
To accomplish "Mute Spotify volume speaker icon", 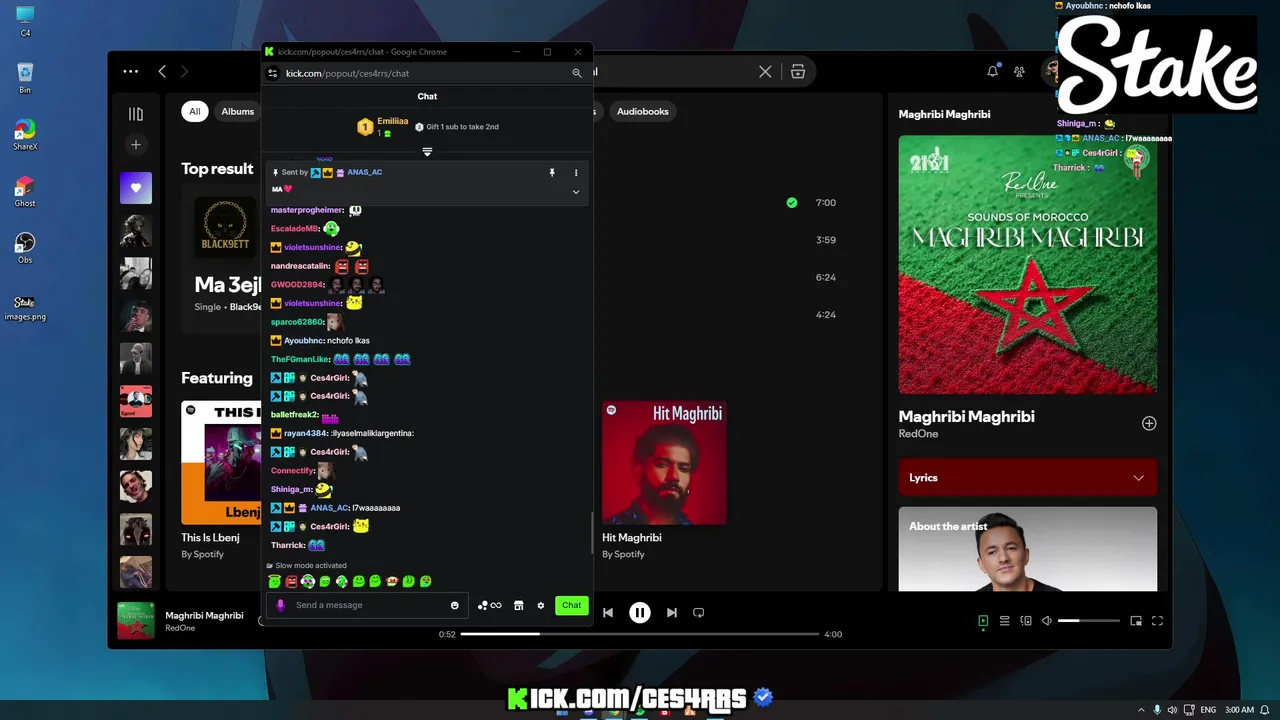I will point(1047,621).
